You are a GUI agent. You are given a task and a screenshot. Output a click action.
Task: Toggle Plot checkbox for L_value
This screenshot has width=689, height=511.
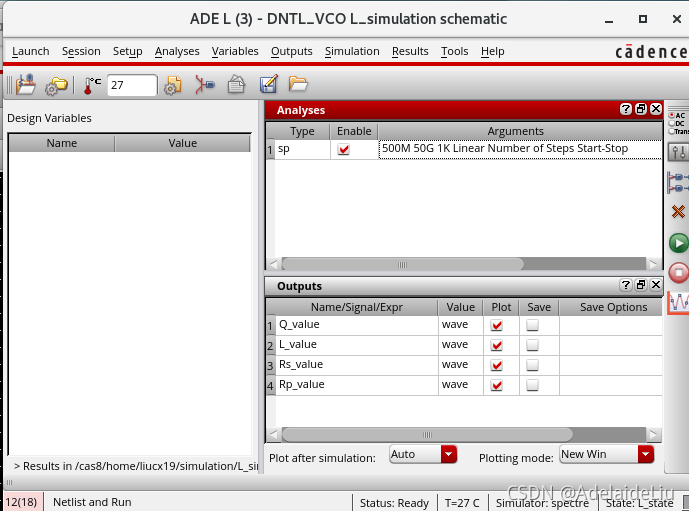[x=497, y=345]
